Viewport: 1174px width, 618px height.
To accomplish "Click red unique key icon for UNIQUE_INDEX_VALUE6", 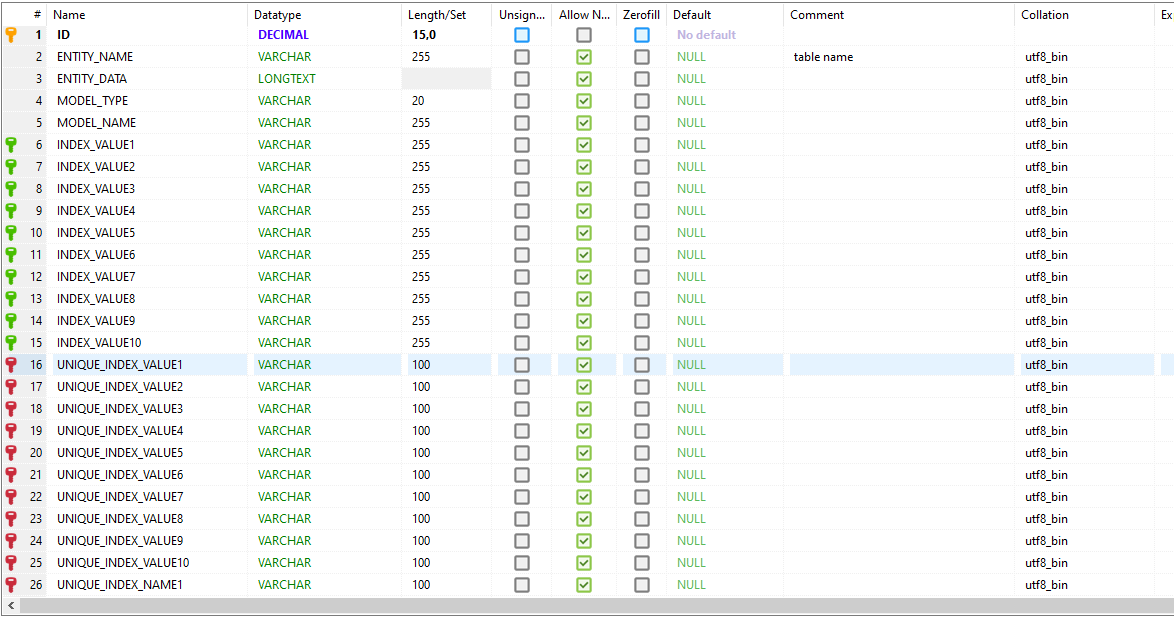I will [11, 475].
